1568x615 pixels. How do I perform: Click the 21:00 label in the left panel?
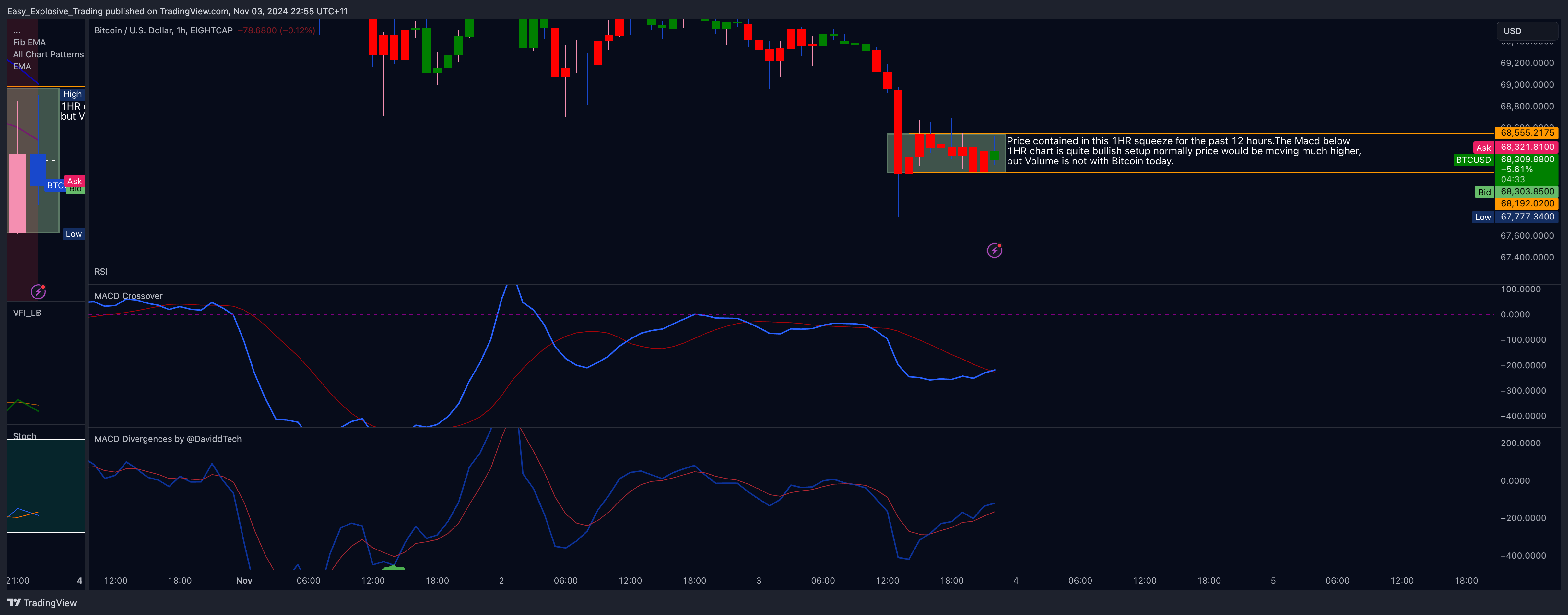pyautogui.click(x=18, y=581)
